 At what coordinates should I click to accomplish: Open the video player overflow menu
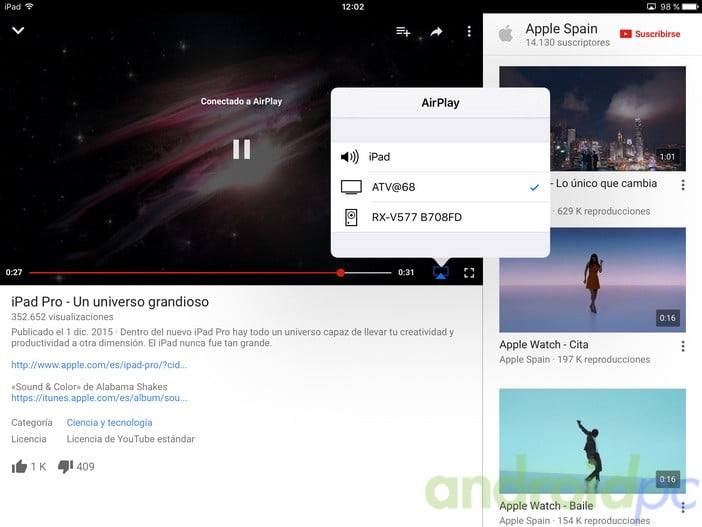(x=469, y=31)
